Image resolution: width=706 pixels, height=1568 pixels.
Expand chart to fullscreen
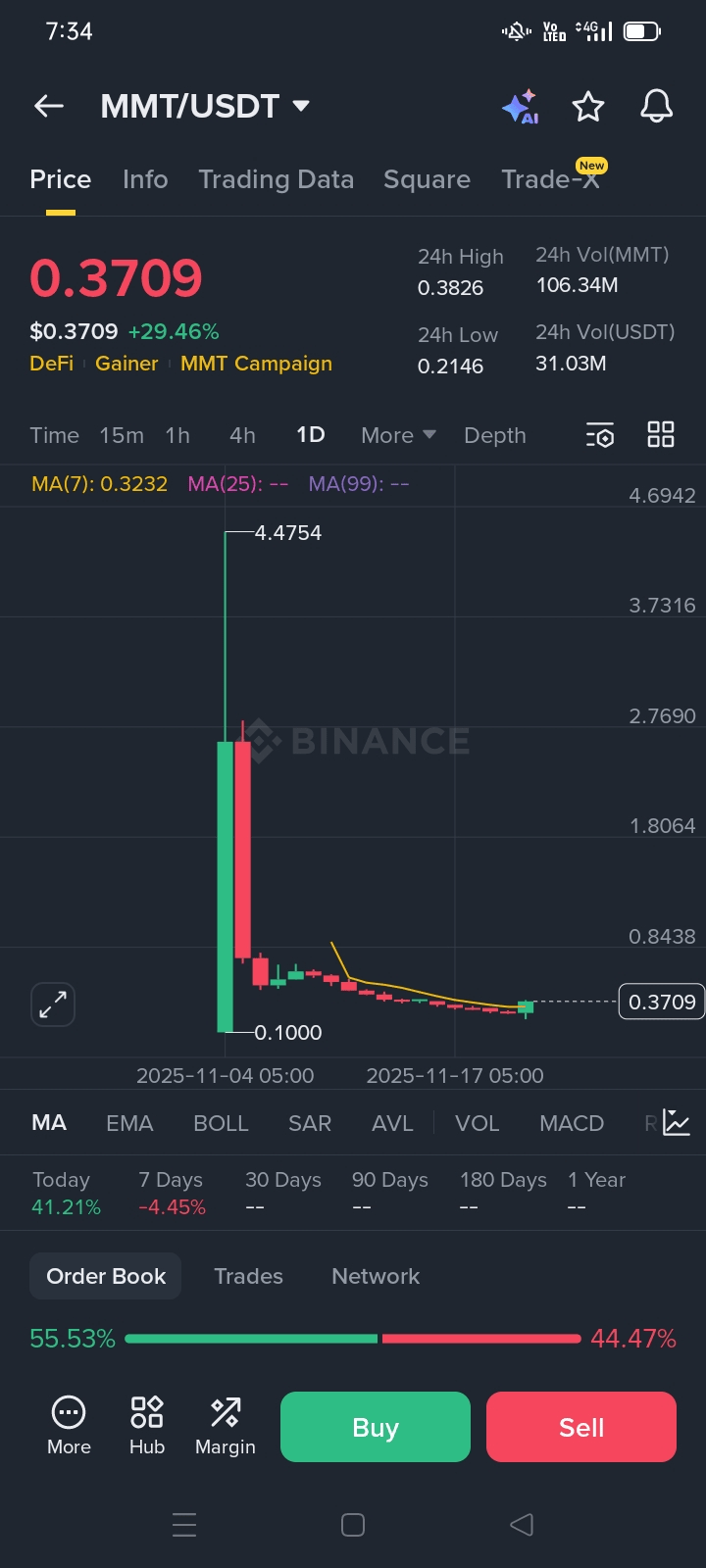click(x=53, y=1004)
